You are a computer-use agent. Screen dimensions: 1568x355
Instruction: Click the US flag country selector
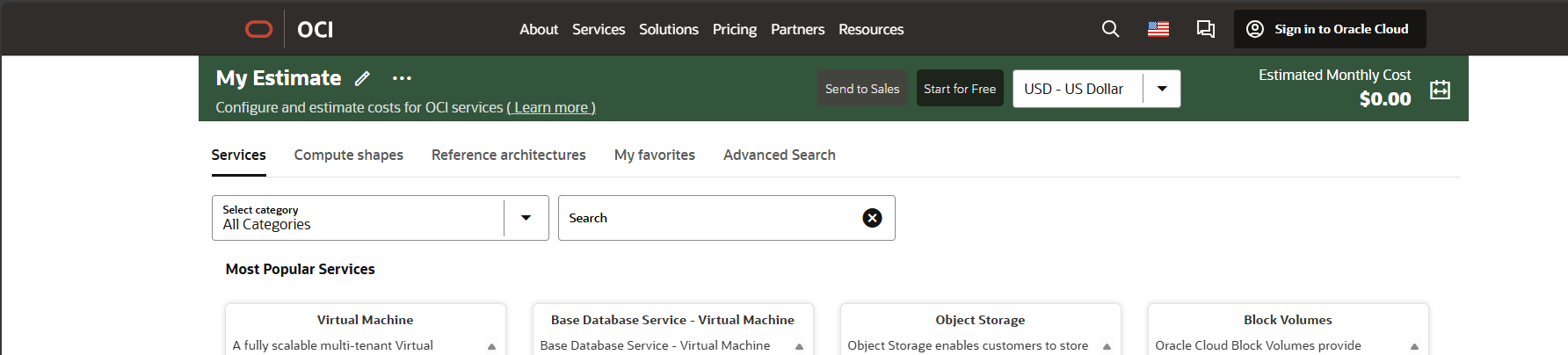1158,29
